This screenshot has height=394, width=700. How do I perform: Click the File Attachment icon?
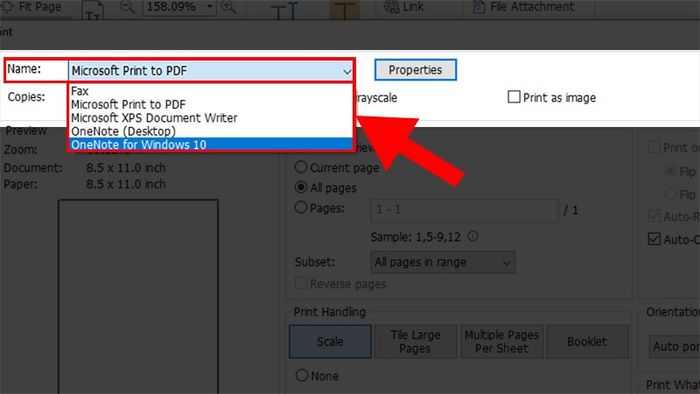pyautogui.click(x=479, y=7)
